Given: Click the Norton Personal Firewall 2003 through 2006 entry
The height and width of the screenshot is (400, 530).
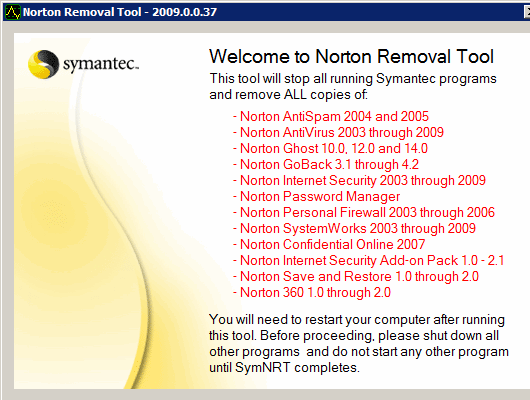Looking at the screenshot, I should click(x=364, y=212).
